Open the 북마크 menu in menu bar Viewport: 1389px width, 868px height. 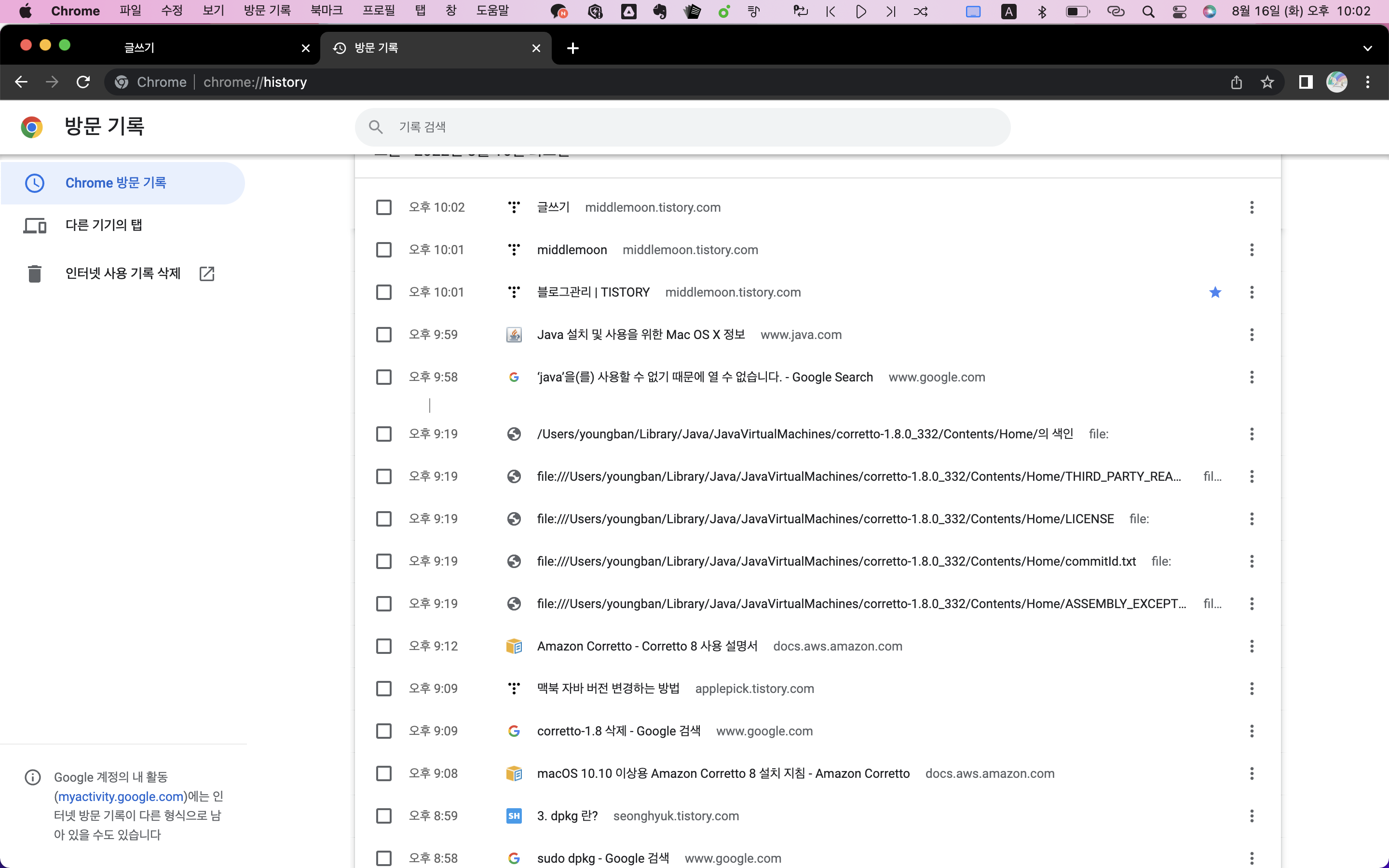pos(326,11)
